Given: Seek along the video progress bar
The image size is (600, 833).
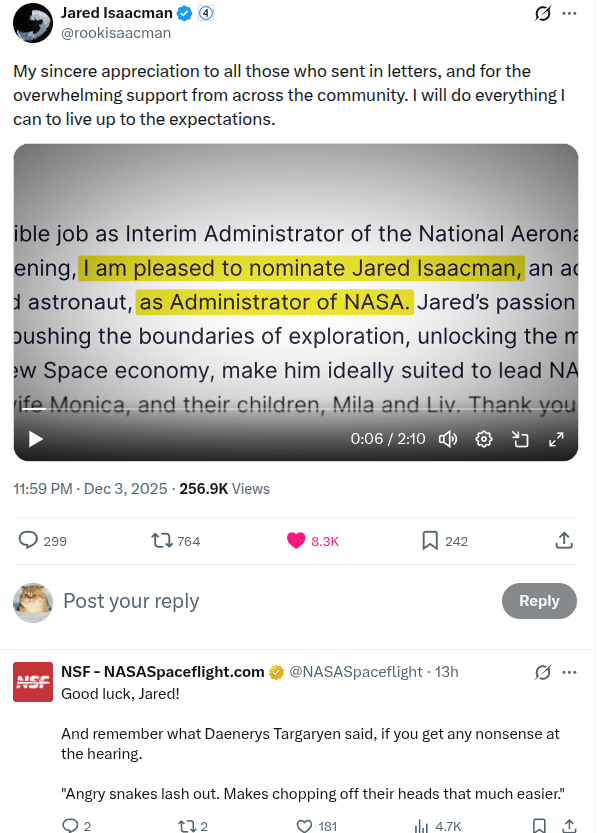Looking at the screenshot, I should pyautogui.click(x=295, y=409).
